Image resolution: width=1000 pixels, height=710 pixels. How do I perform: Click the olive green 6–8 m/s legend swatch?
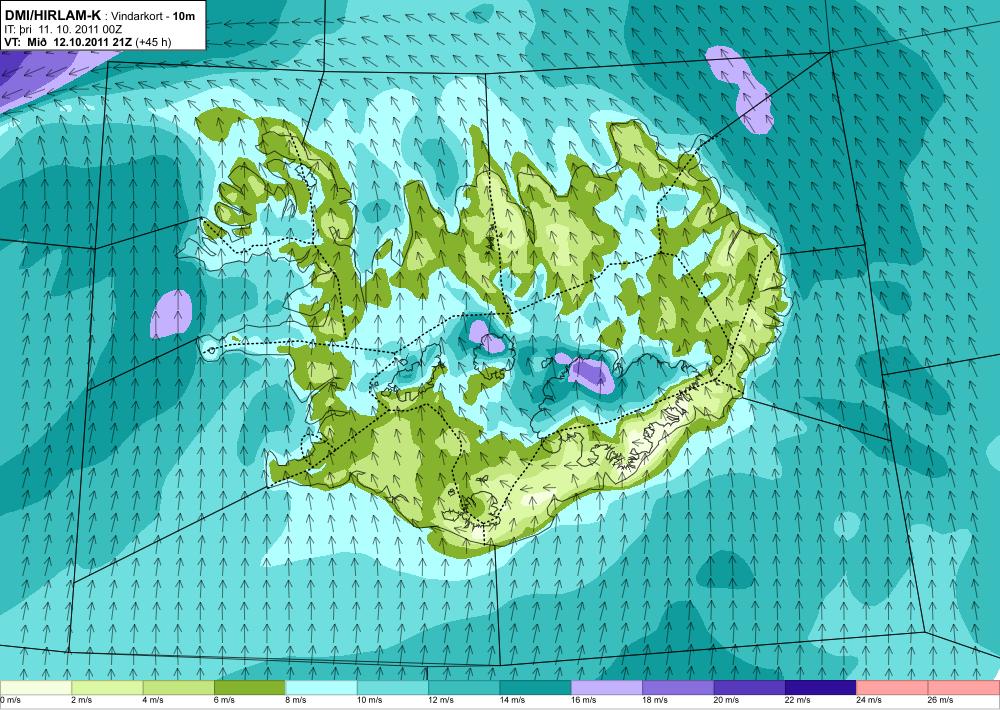(x=250, y=688)
